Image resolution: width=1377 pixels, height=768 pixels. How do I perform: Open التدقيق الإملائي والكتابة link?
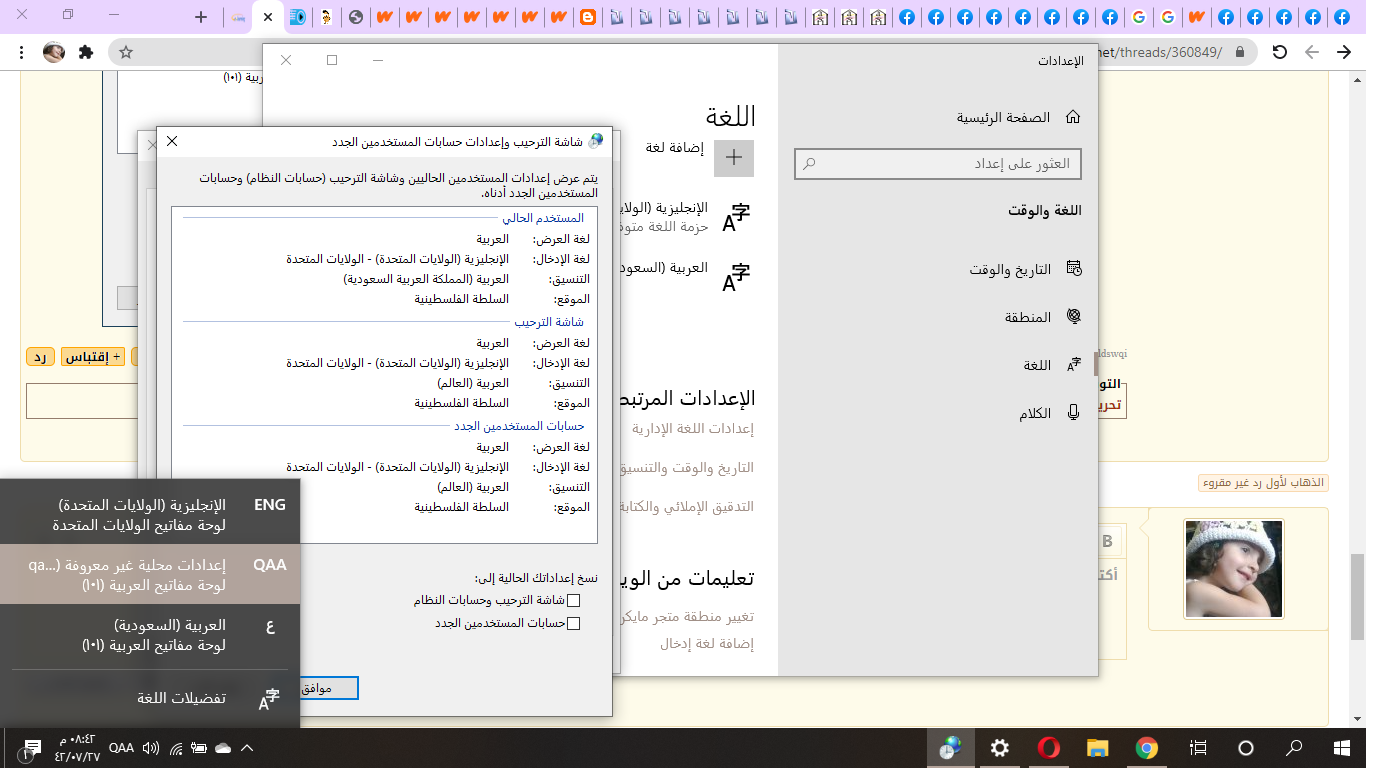688,506
